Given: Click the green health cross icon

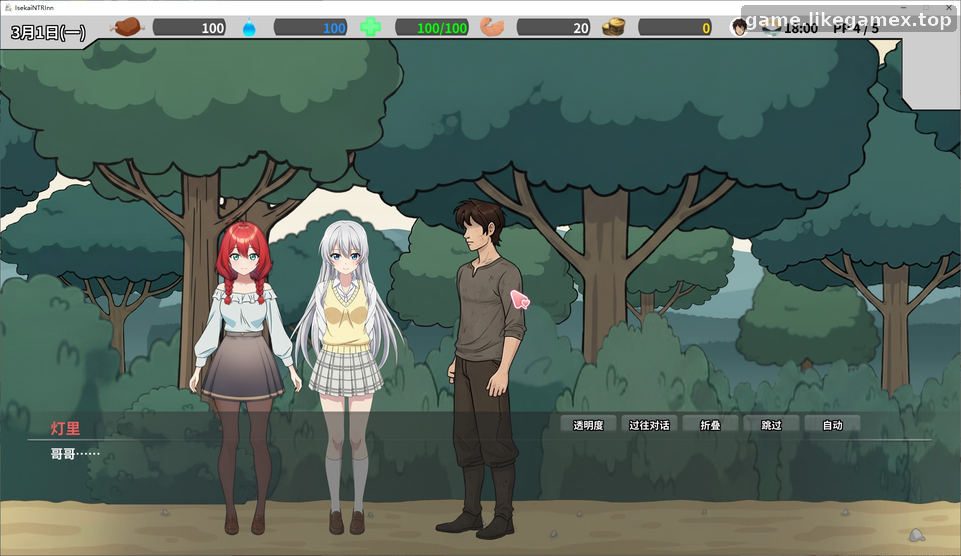Looking at the screenshot, I should tap(370, 27).
